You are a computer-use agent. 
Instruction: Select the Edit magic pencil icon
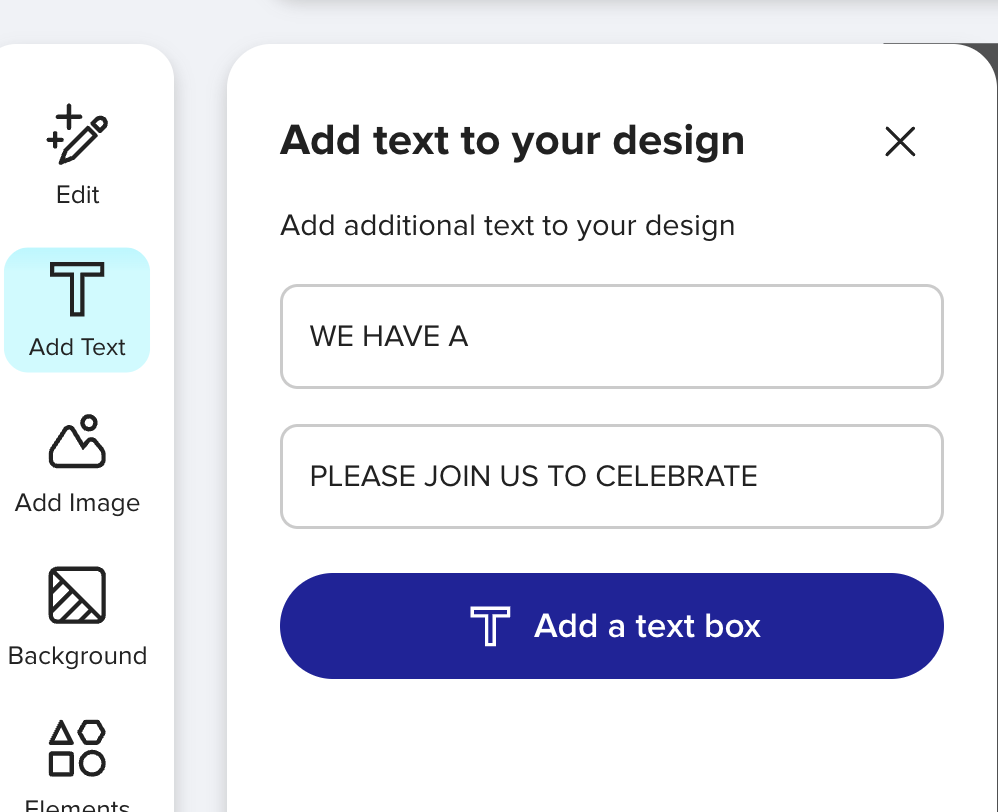[x=77, y=134]
